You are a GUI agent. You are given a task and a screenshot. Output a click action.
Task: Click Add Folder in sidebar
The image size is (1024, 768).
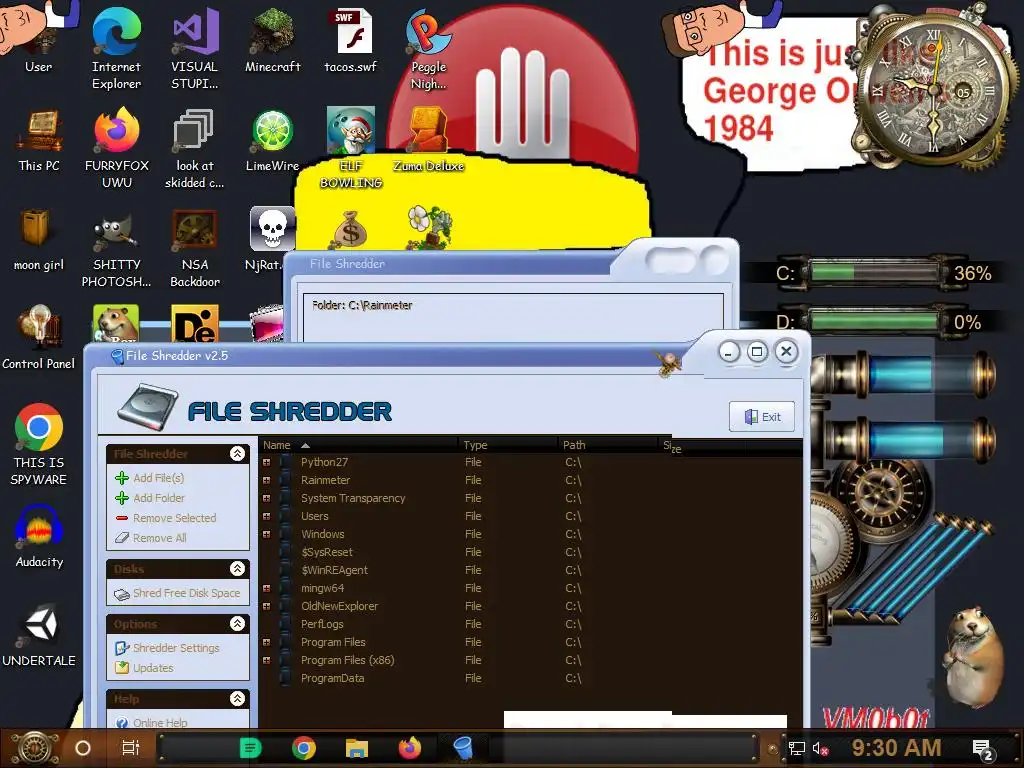[x=150, y=498]
